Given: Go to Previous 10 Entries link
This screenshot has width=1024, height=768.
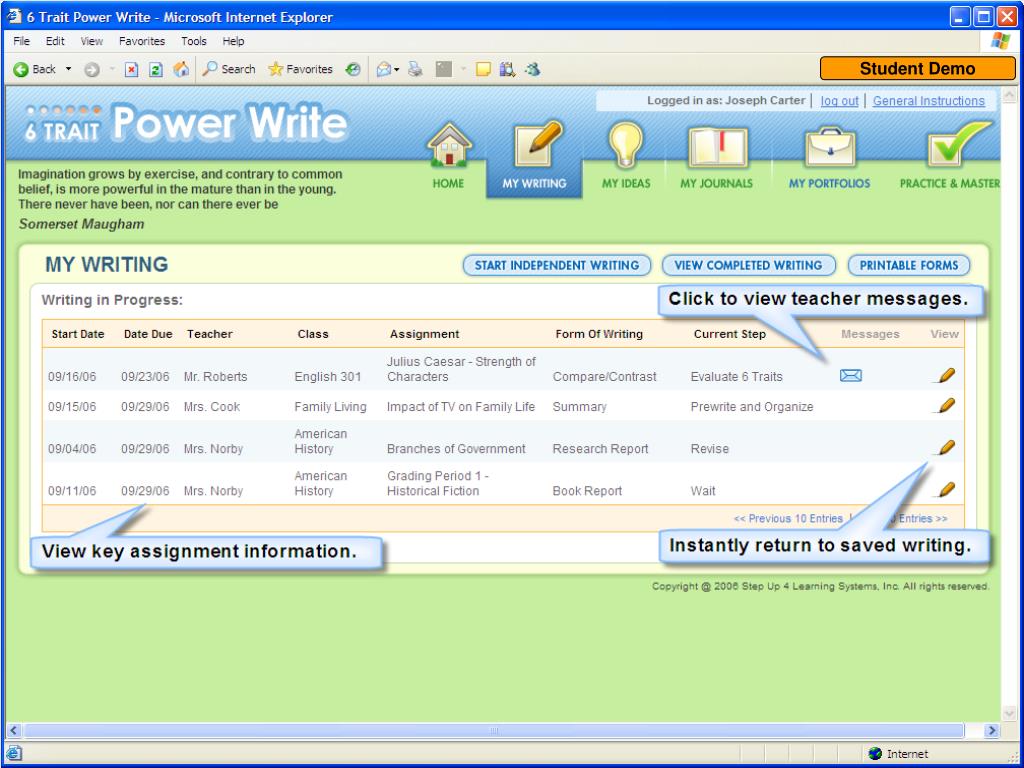Looking at the screenshot, I should [x=788, y=519].
